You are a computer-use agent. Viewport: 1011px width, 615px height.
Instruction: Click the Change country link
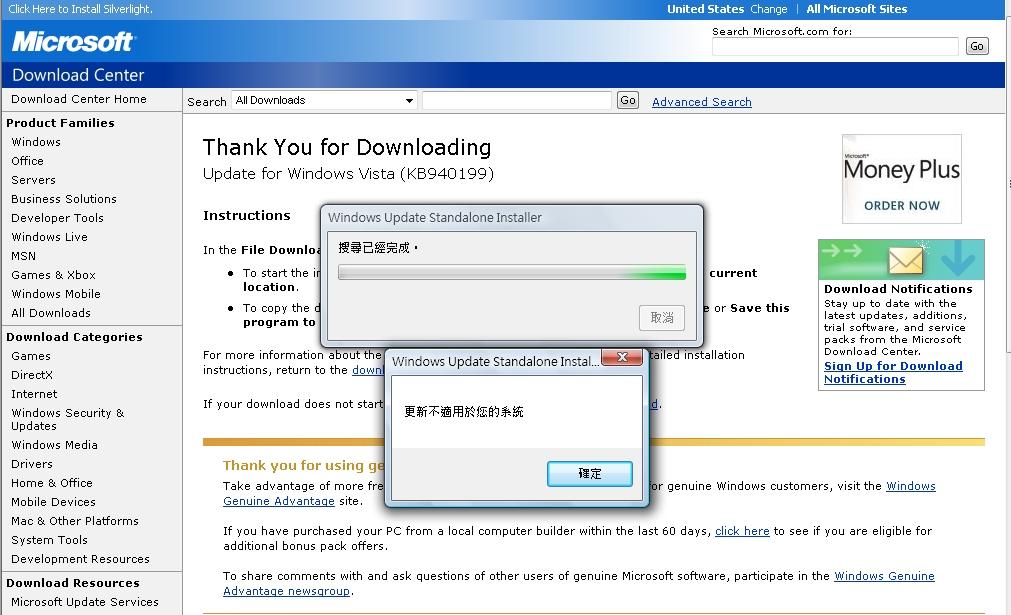point(769,9)
